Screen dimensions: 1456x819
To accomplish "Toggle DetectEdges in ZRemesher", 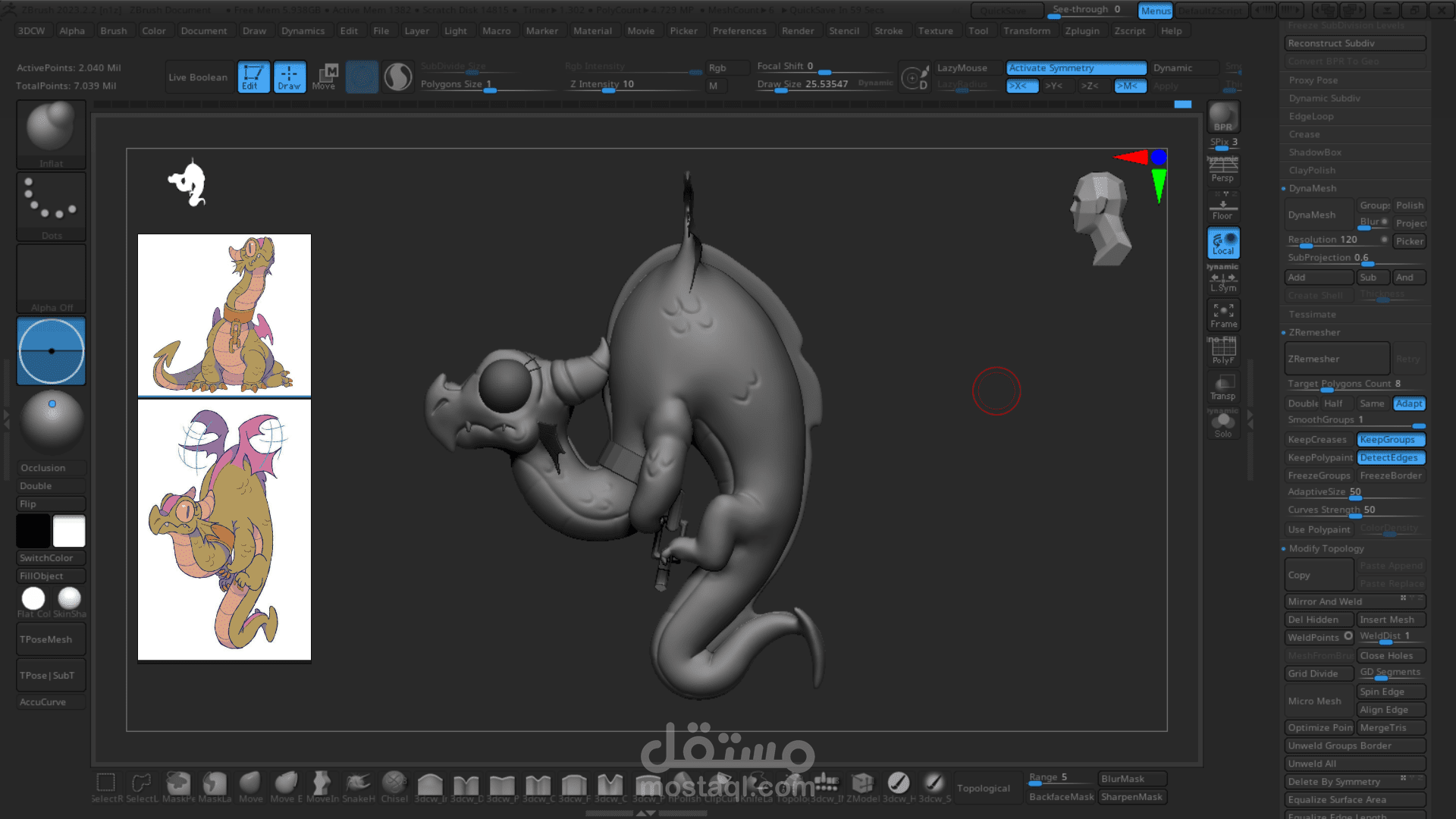I will point(1391,457).
